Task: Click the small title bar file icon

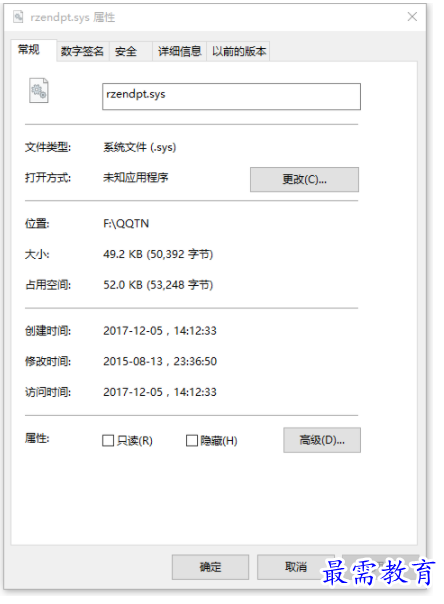Action: coord(18,17)
